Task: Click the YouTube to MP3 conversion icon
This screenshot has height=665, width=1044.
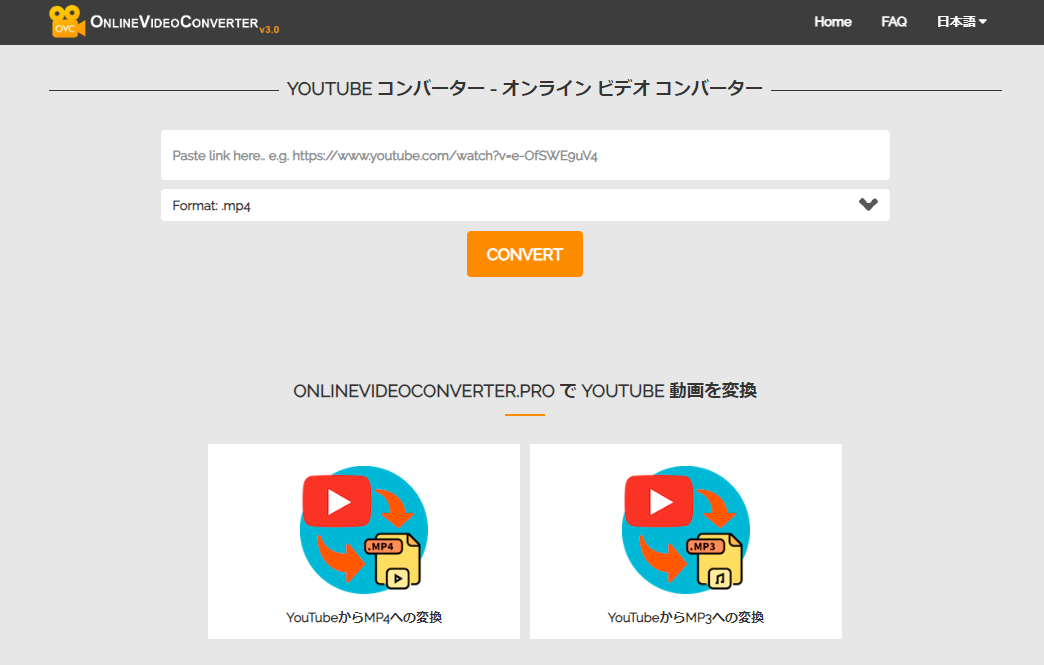Action: tap(686, 530)
